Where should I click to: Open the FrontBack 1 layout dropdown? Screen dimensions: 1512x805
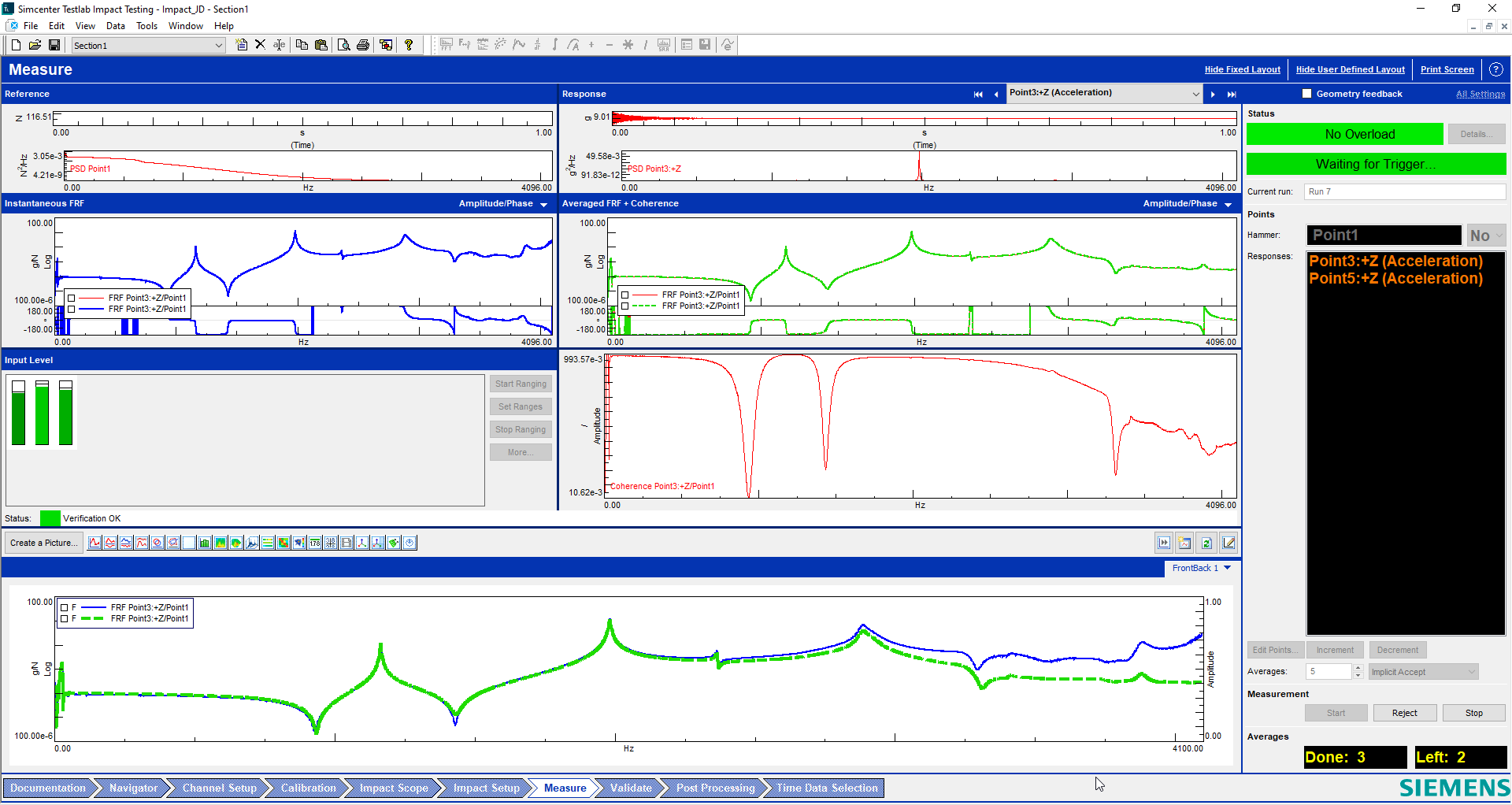pos(1227,568)
